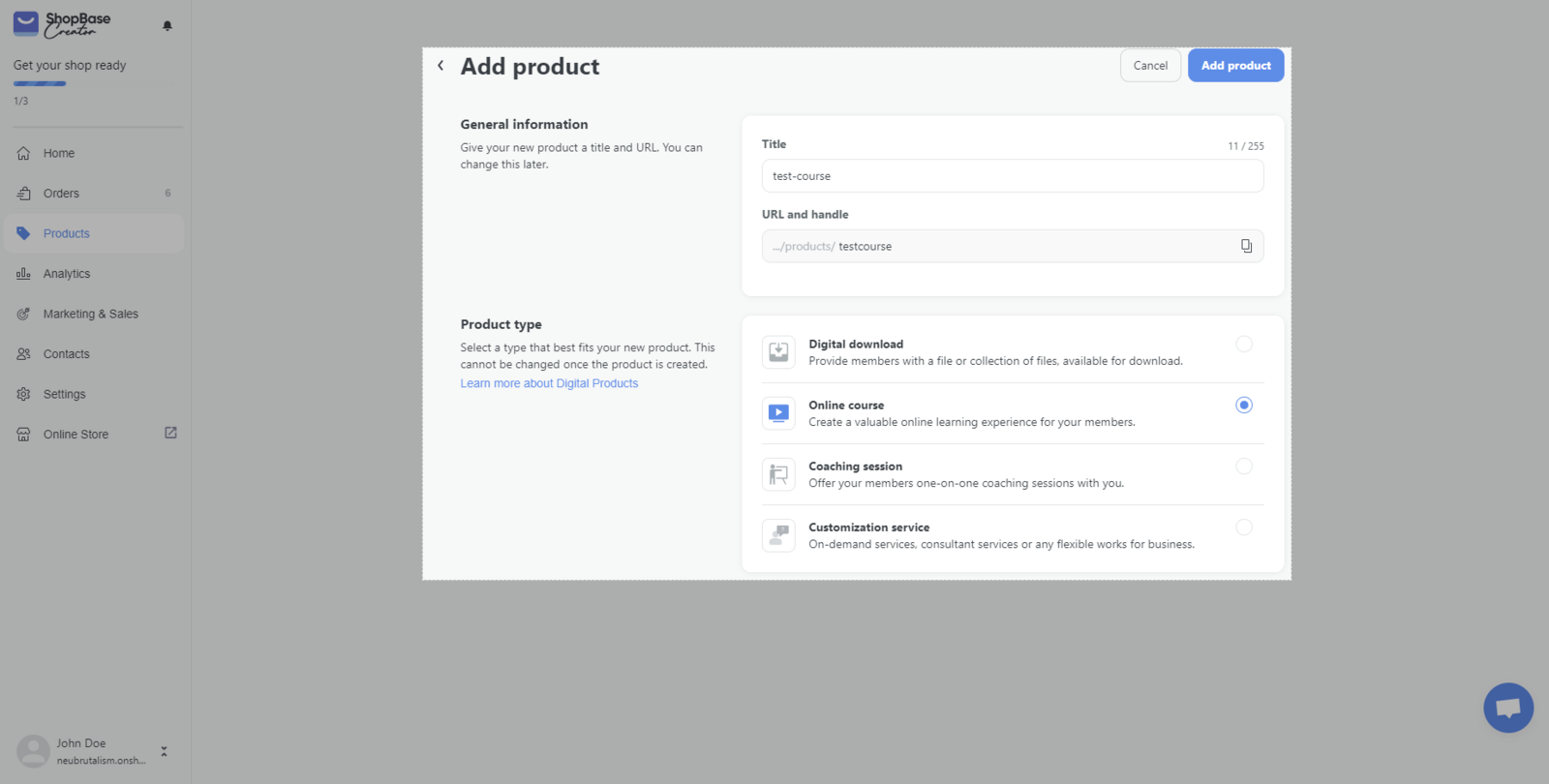Open Products in the sidebar
The width and height of the screenshot is (1549, 784).
click(x=94, y=233)
